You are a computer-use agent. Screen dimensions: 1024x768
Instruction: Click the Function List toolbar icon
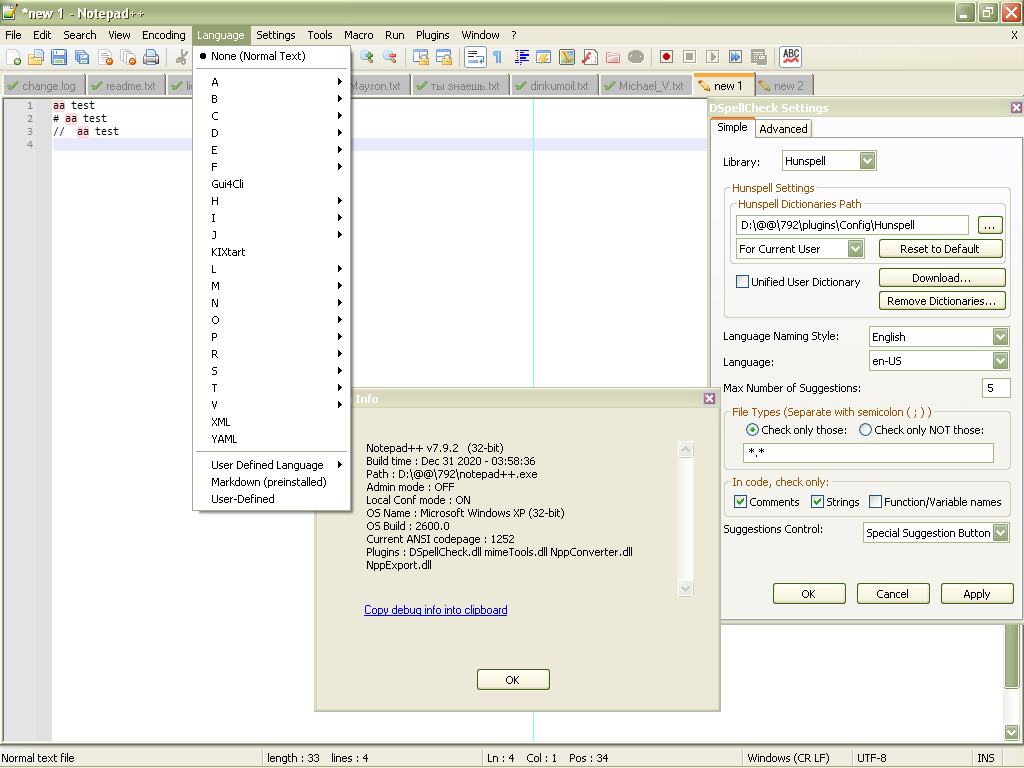tap(590, 57)
